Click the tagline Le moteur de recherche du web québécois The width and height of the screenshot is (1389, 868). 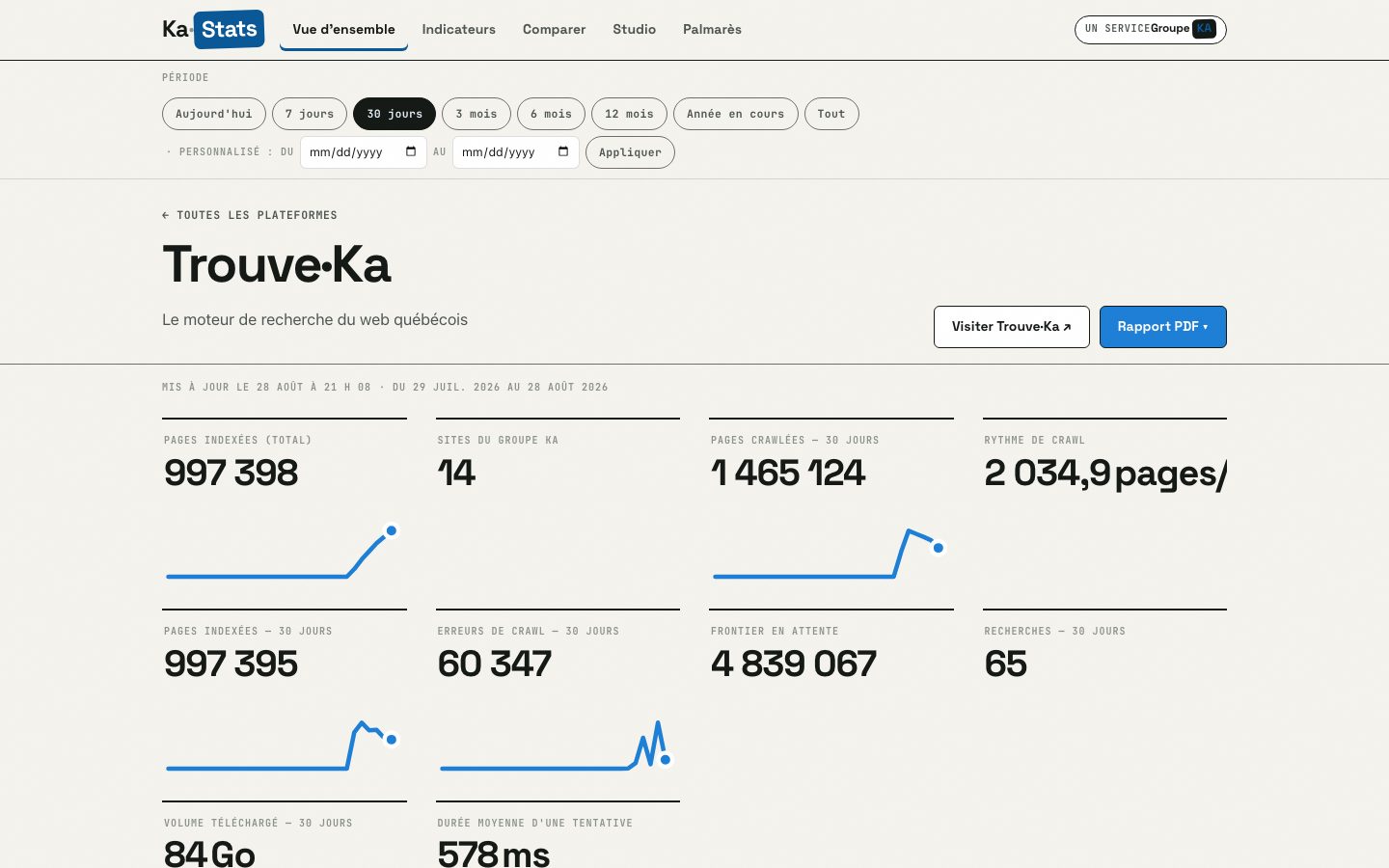[x=314, y=320]
